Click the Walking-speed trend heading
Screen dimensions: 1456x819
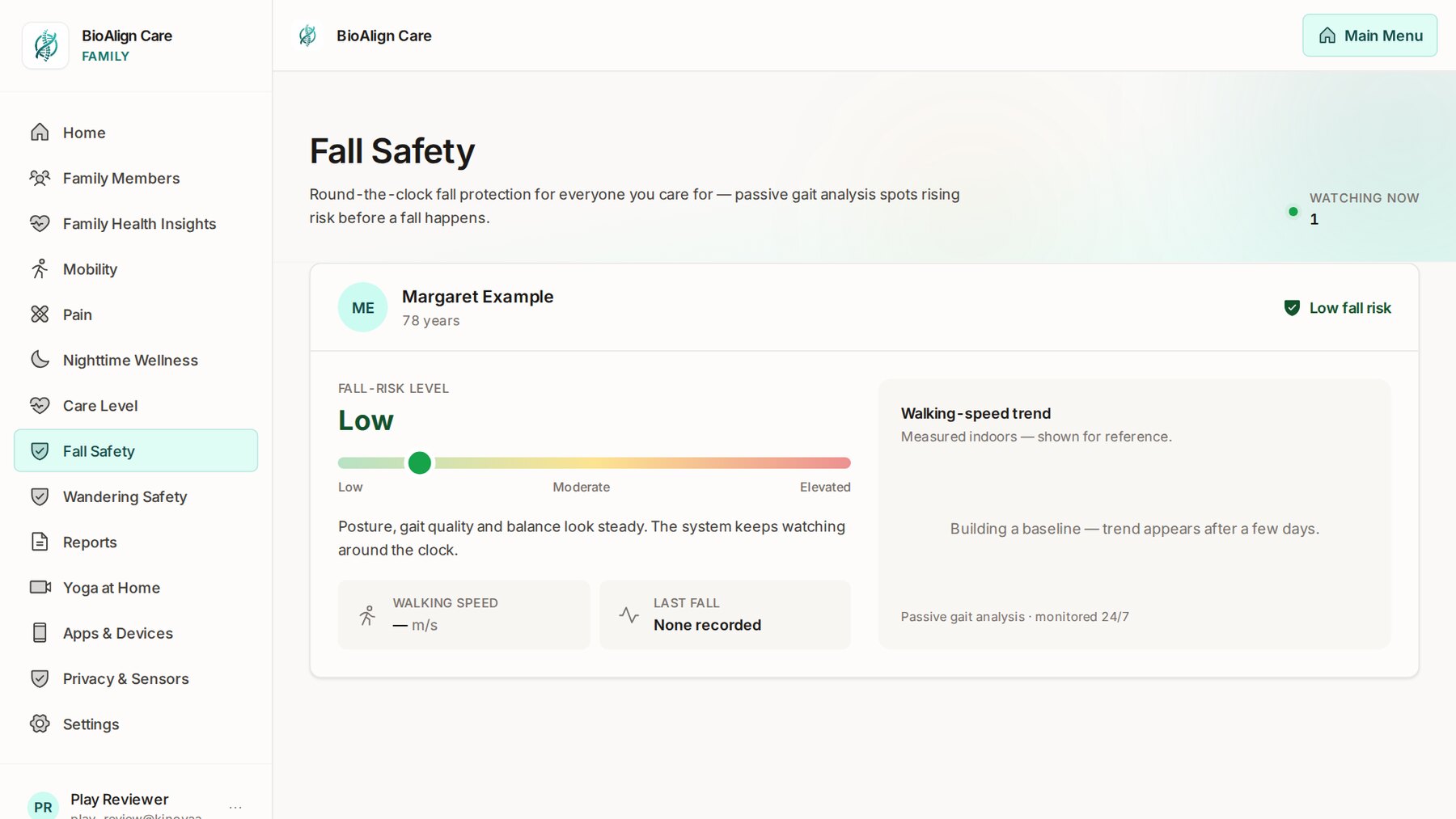coord(976,413)
